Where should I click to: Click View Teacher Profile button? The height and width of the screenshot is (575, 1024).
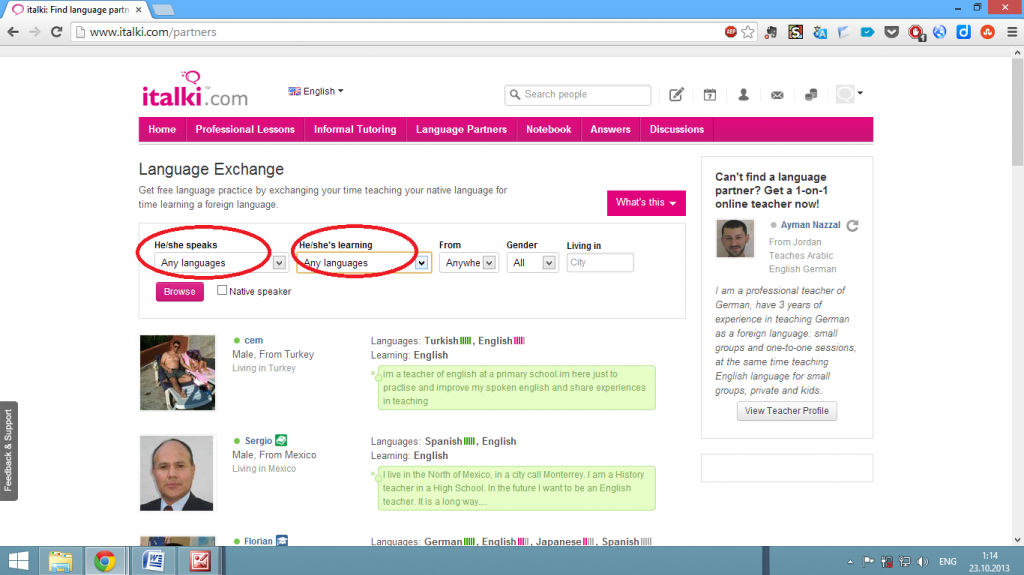[x=787, y=410]
